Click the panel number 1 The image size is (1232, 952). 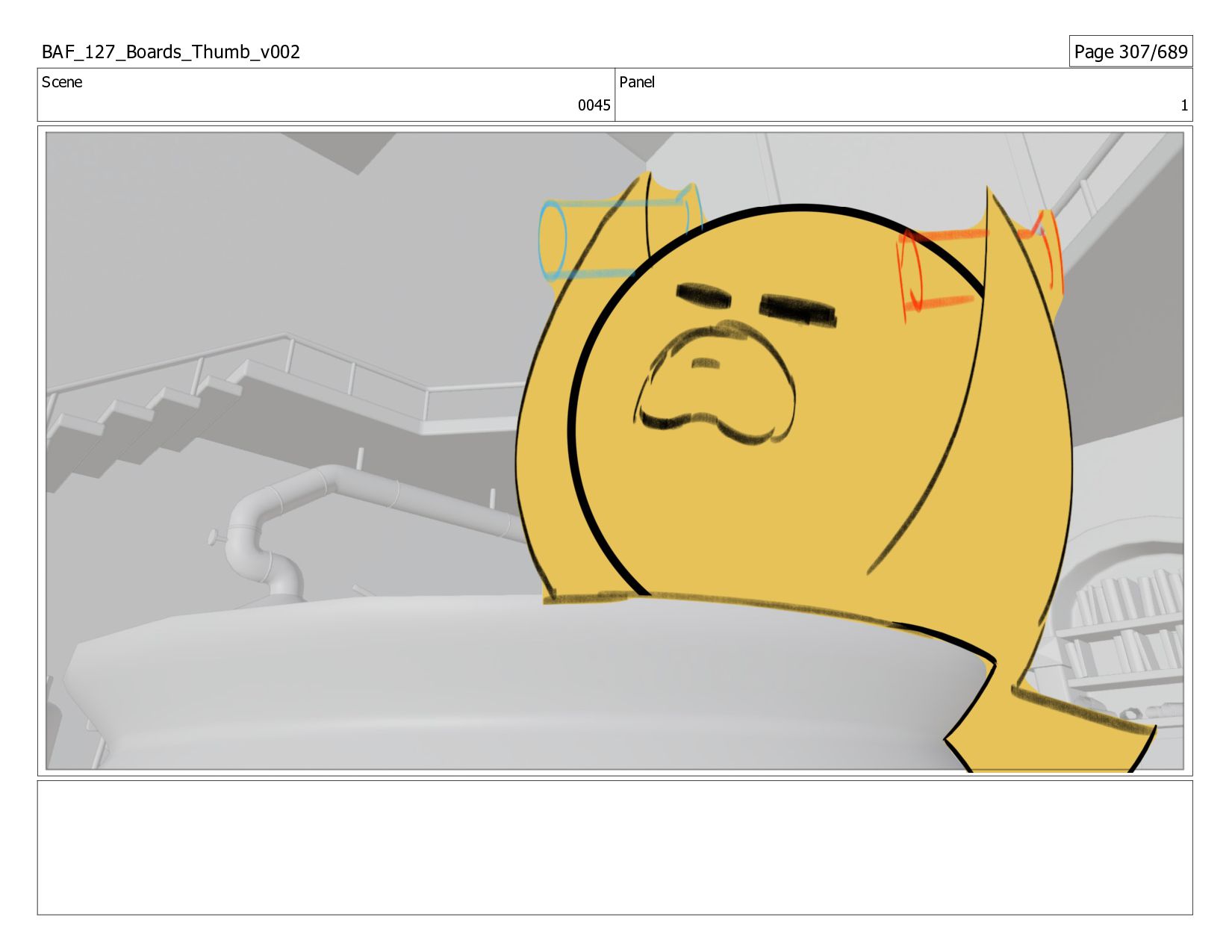click(1183, 105)
